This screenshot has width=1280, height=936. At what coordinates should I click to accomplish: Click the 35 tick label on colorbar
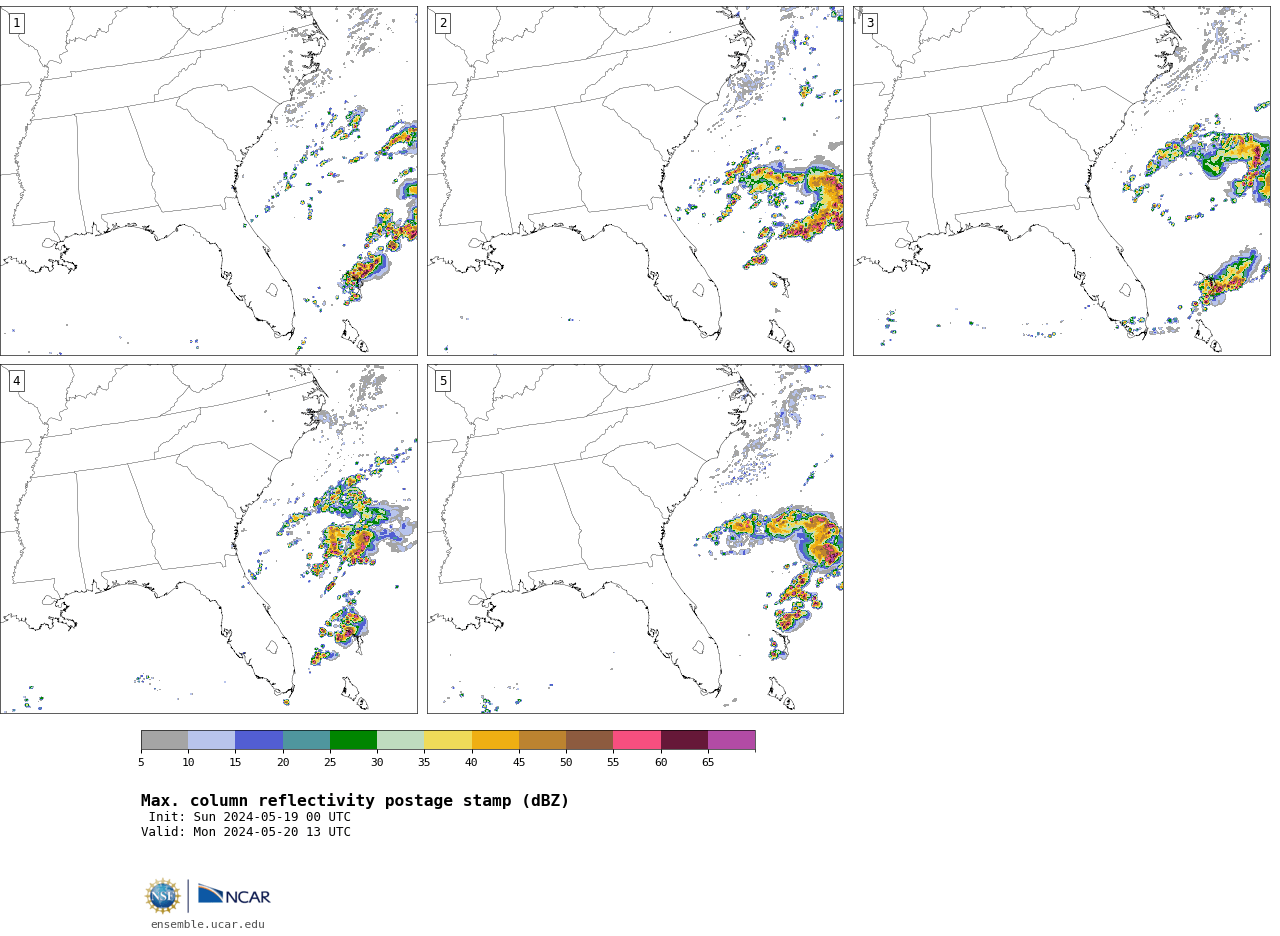[x=424, y=763]
